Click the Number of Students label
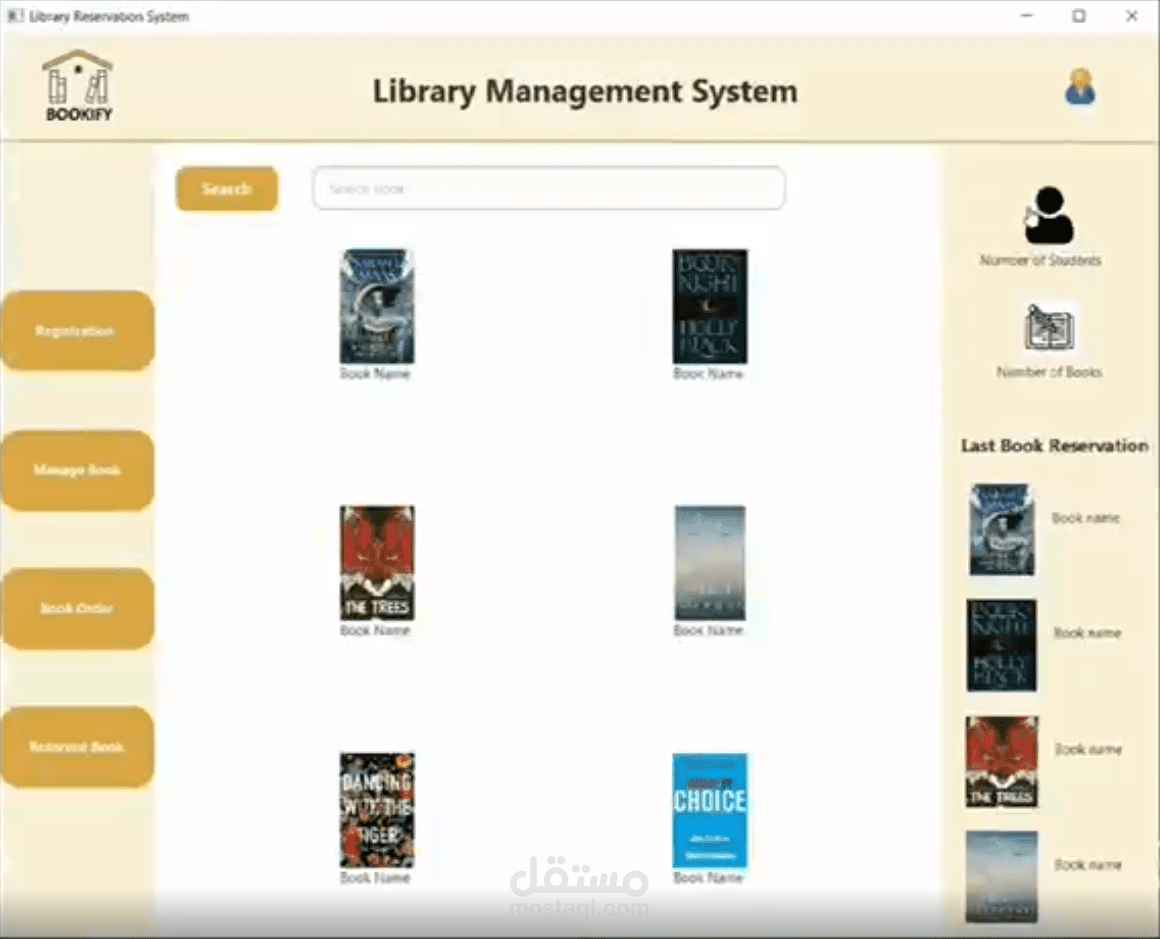This screenshot has height=939, width=1160. (x=1040, y=260)
